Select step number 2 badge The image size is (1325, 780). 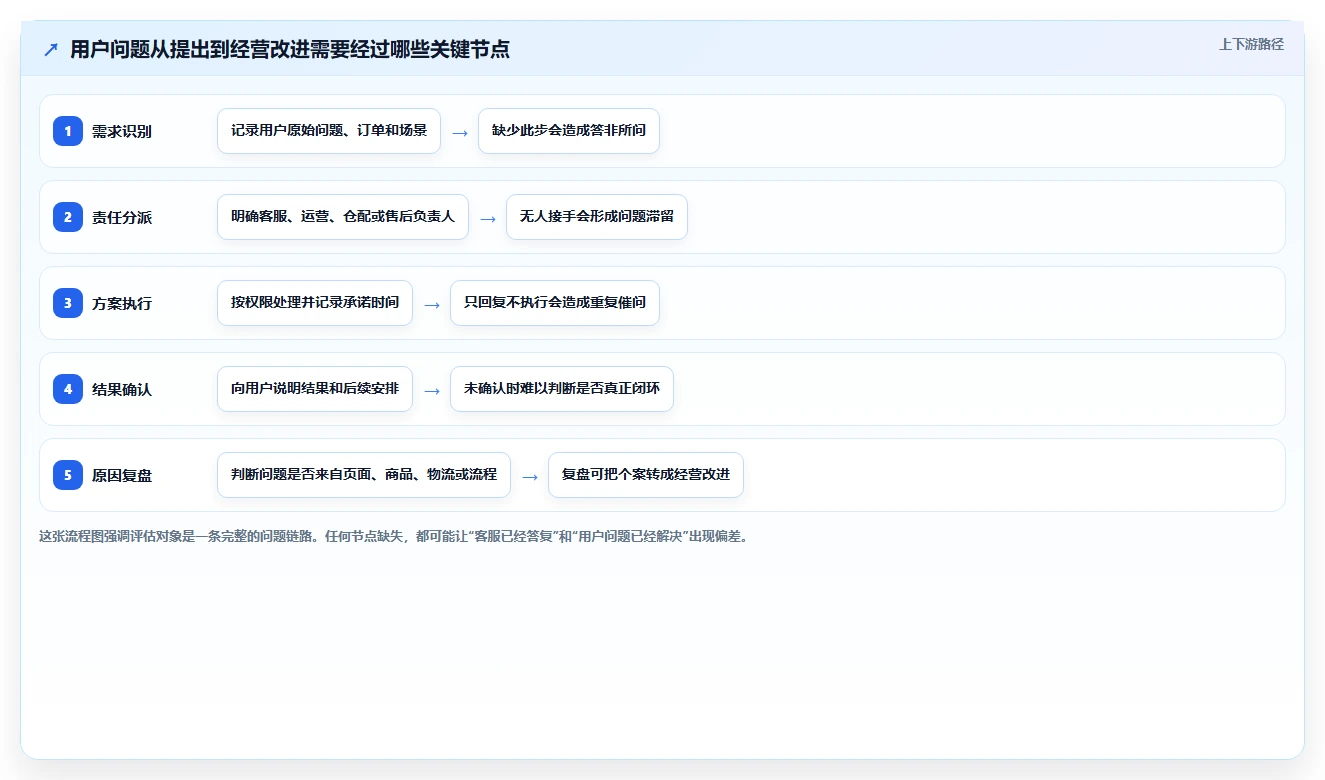pos(68,217)
